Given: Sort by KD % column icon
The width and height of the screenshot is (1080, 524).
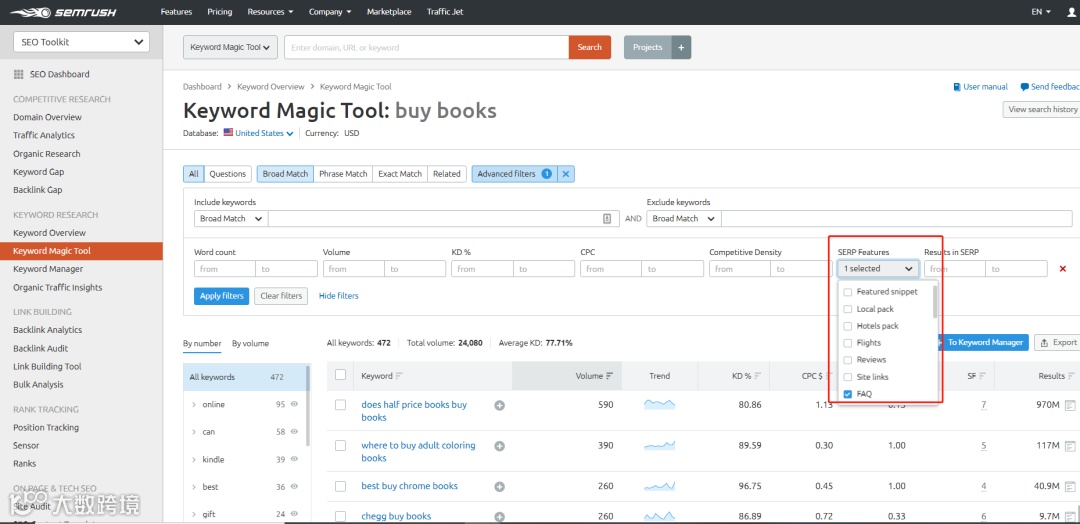Looking at the screenshot, I should (758, 376).
